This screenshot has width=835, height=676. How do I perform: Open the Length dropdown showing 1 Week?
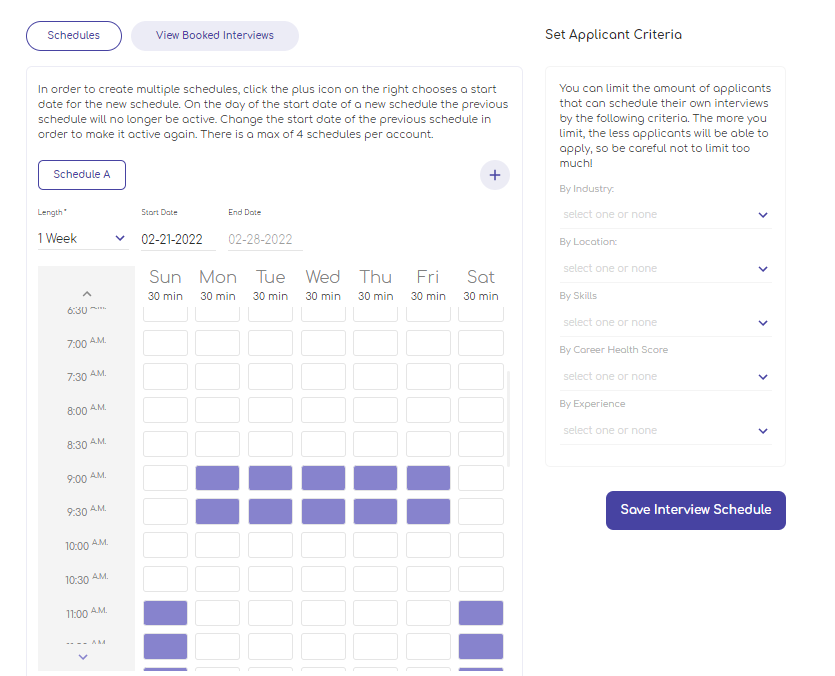(x=82, y=238)
